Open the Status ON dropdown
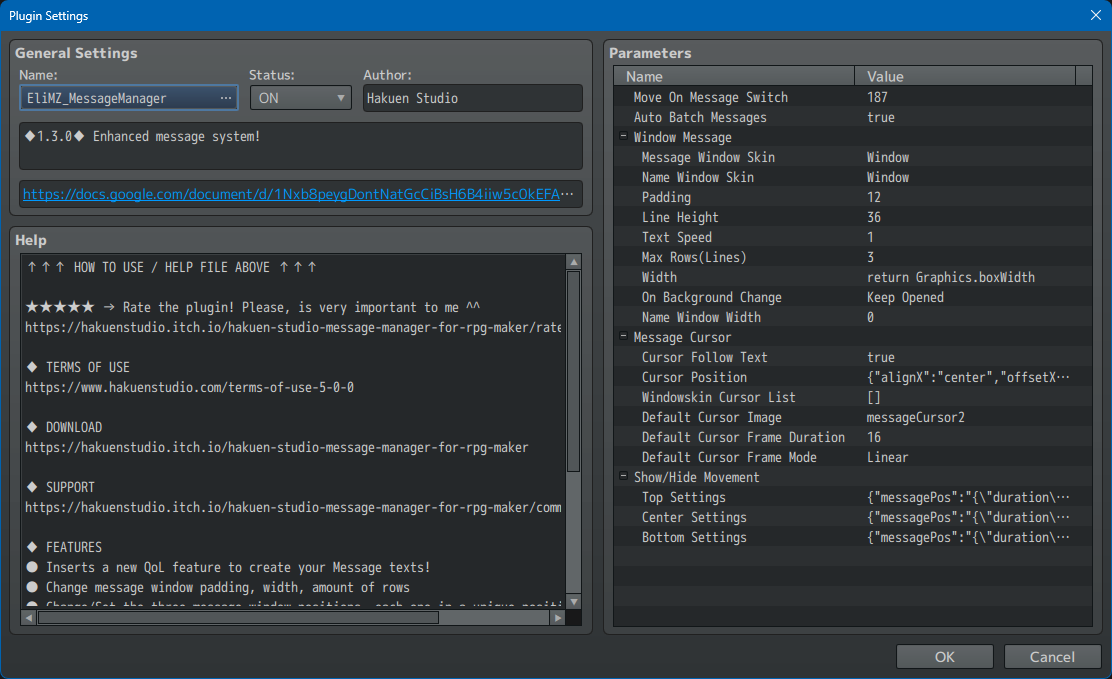The height and width of the screenshot is (679, 1112). [301, 98]
